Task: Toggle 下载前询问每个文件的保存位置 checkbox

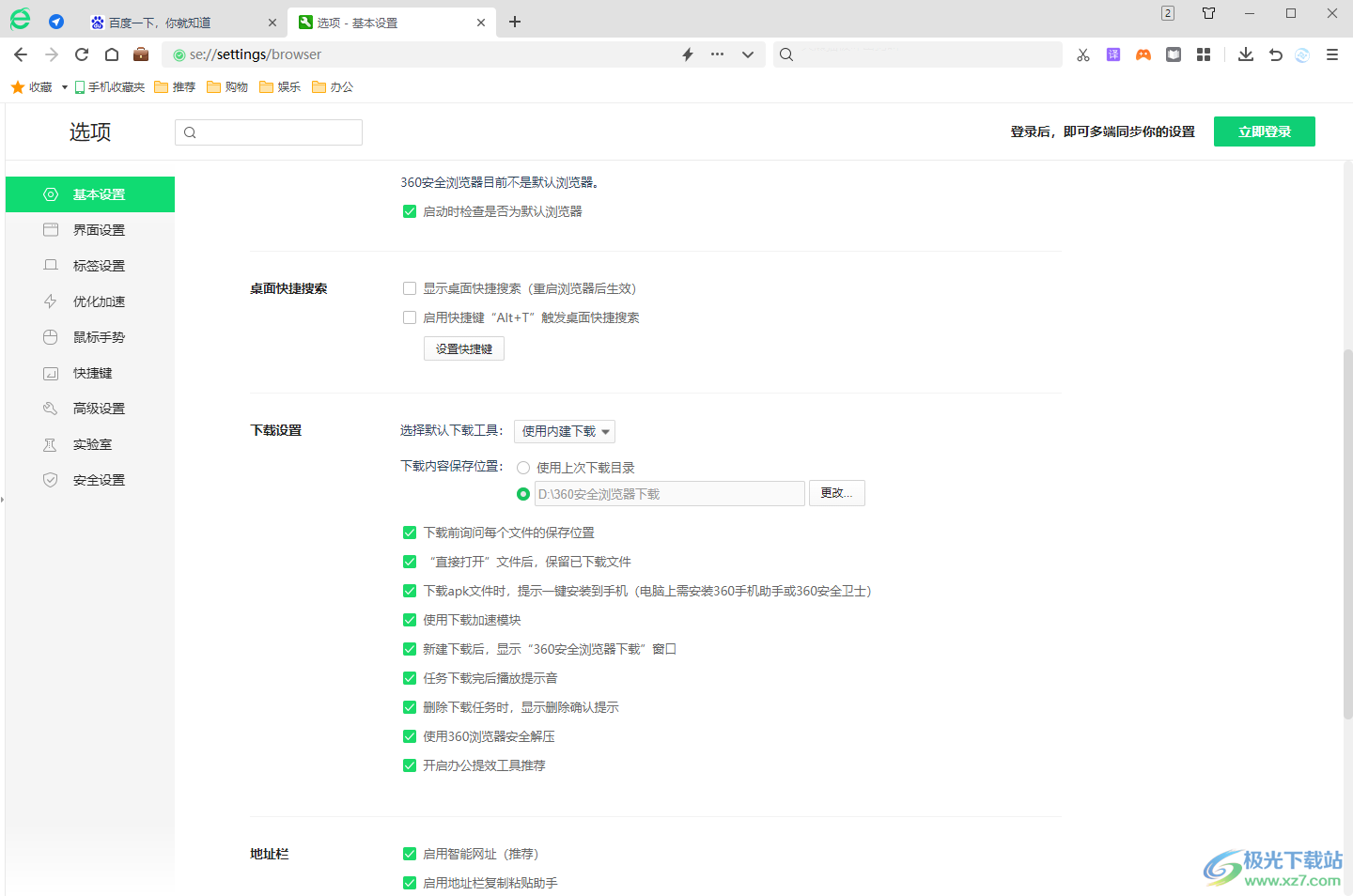Action: pyautogui.click(x=410, y=533)
